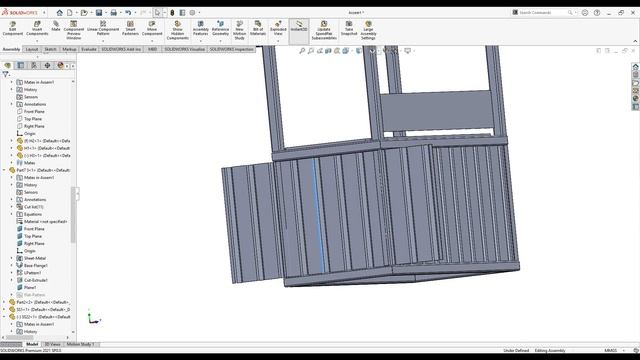The image size is (640, 360).
Task: Open the ConfigurationManager tab
Action: pyautogui.click(x=34, y=65)
